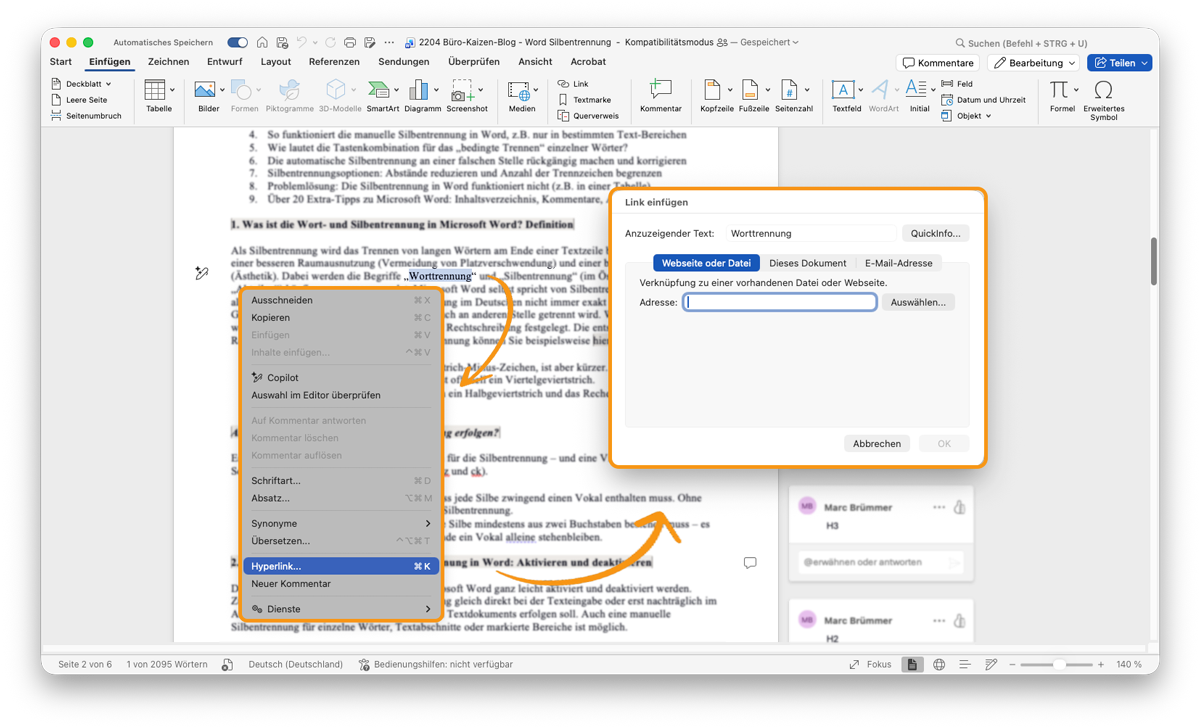1200x728 pixels.
Task: Click the Abbrechen button
Action: tap(876, 443)
